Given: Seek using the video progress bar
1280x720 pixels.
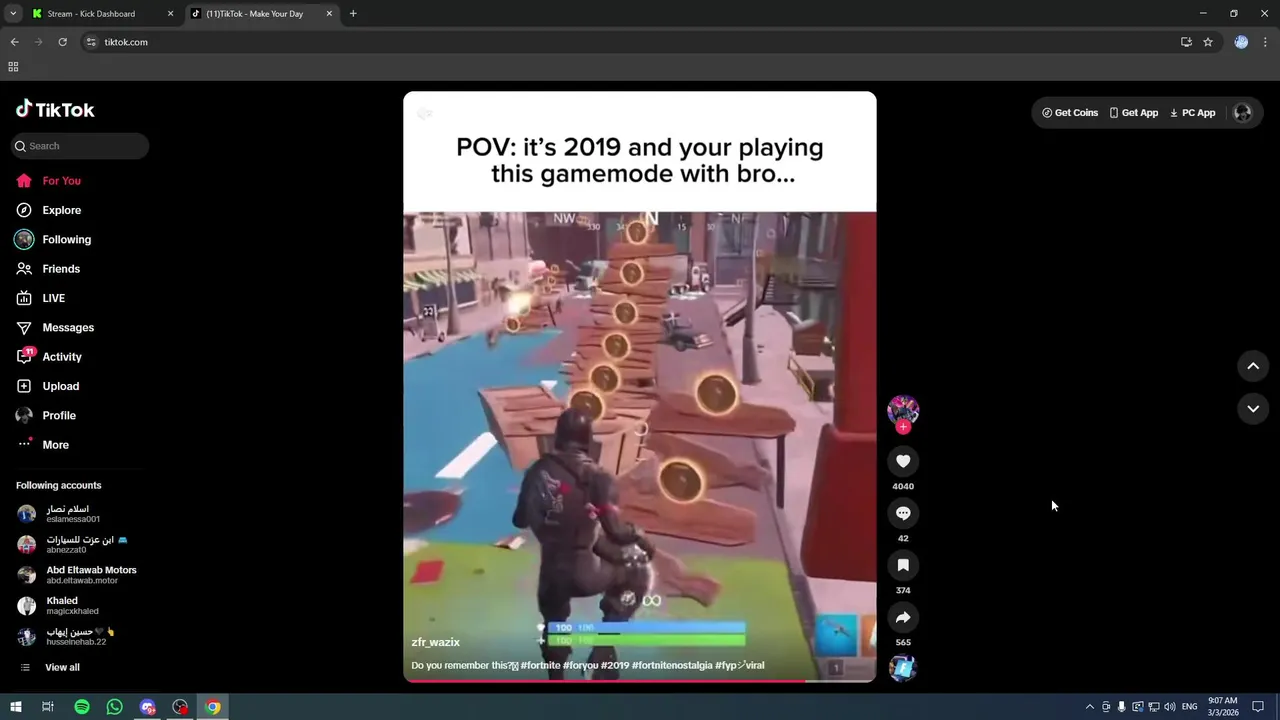Looking at the screenshot, I should pyautogui.click(x=640, y=681).
